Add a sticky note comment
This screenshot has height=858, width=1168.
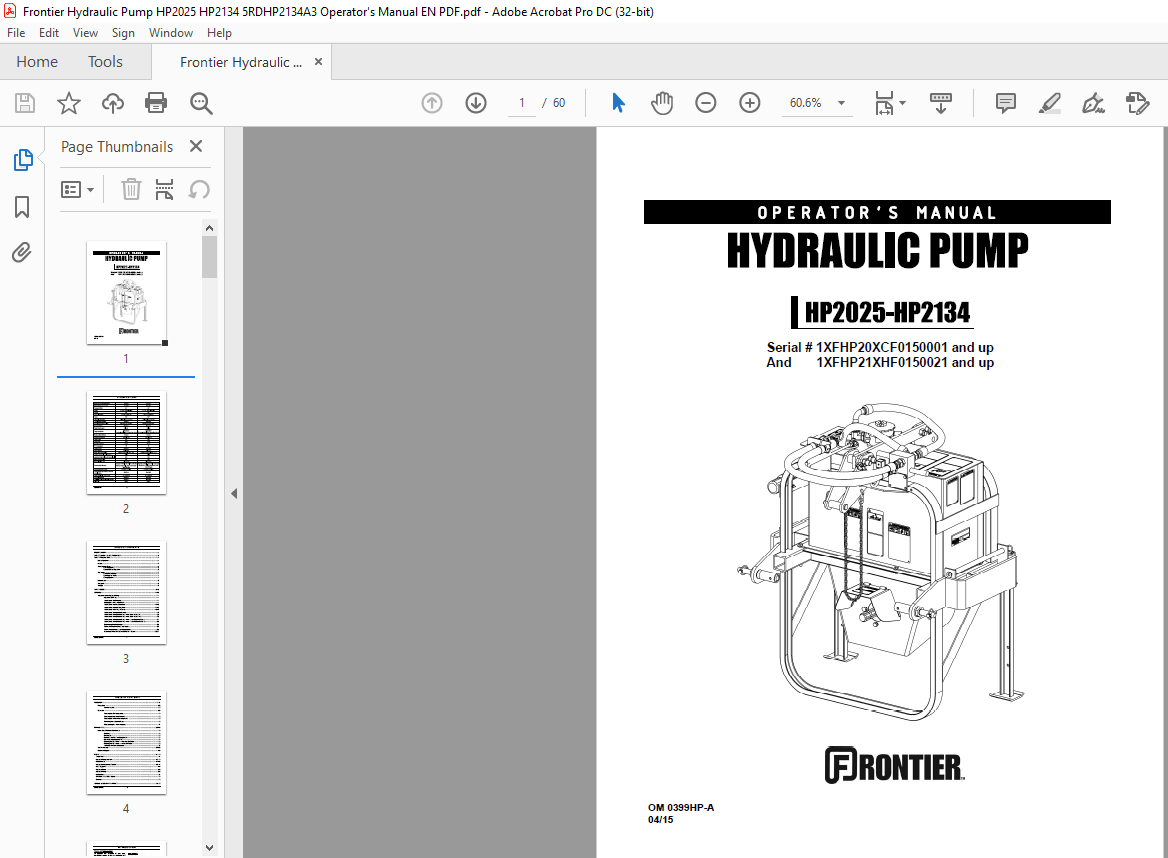click(x=1005, y=102)
